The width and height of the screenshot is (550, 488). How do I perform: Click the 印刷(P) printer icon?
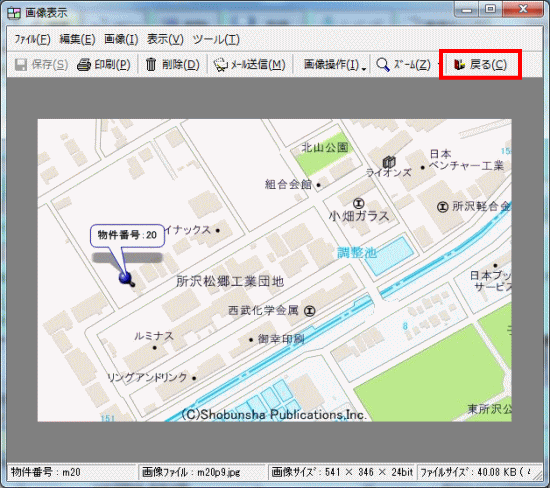(84, 65)
